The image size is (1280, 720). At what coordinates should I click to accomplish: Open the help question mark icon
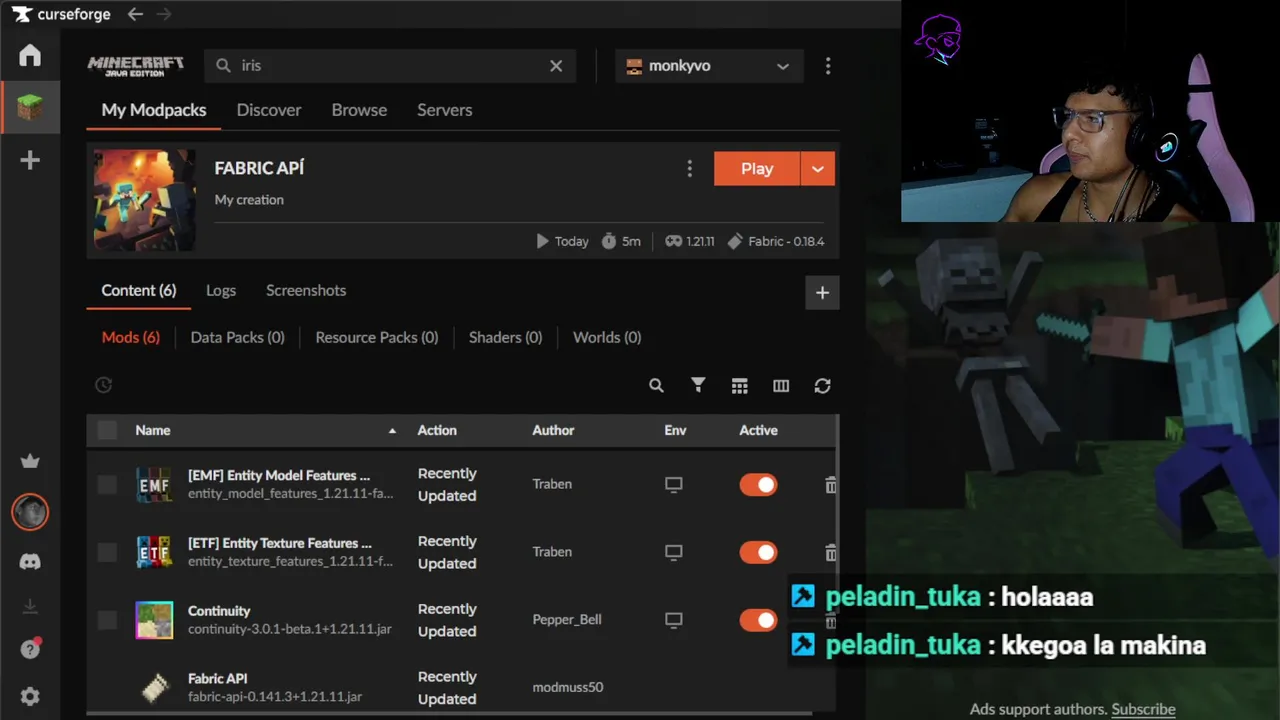click(x=30, y=649)
